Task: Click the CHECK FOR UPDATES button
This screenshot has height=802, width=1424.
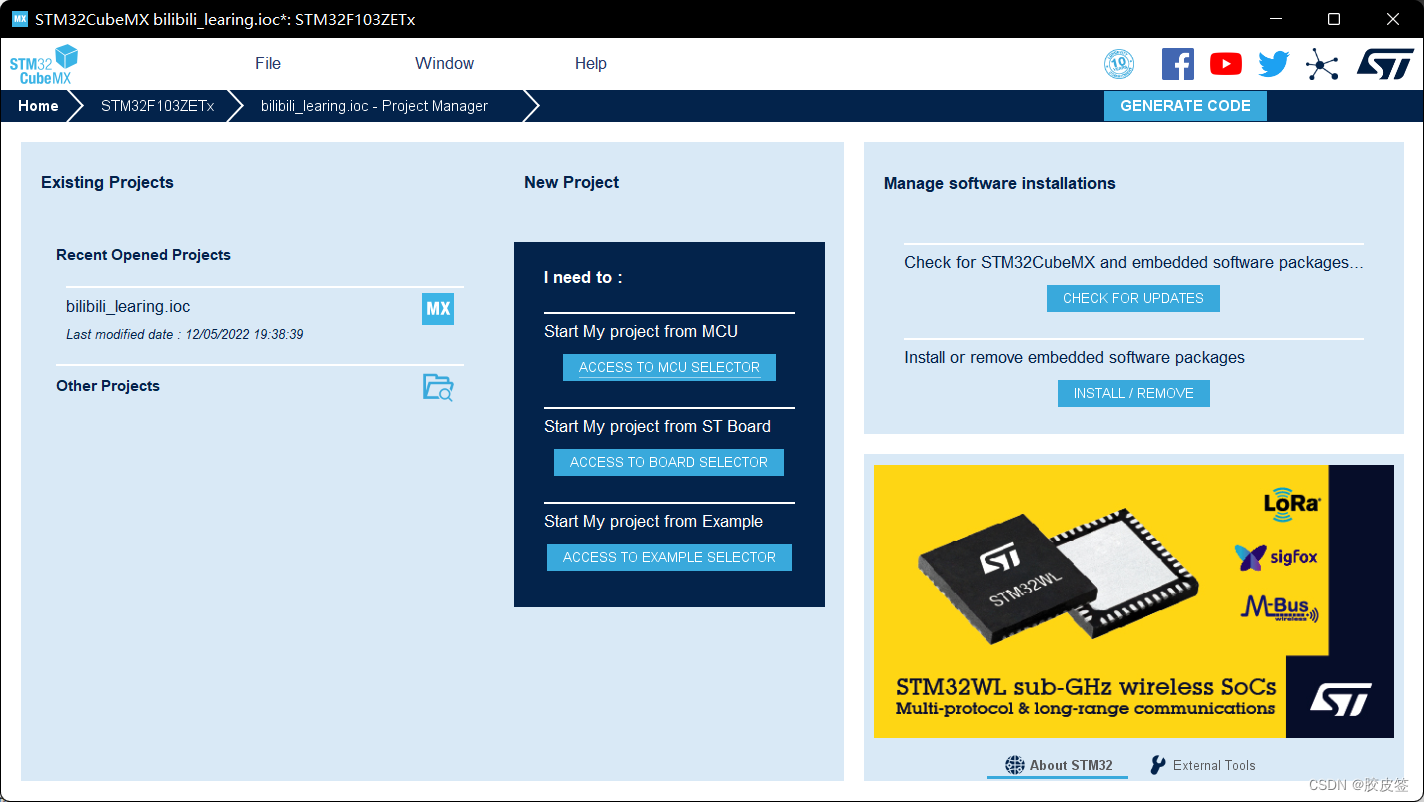Action: (1133, 298)
